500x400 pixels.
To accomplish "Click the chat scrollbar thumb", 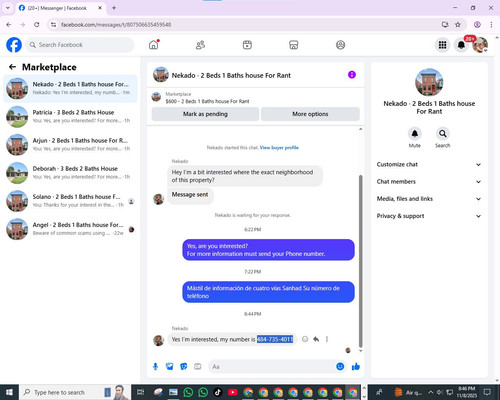I will point(360,261).
